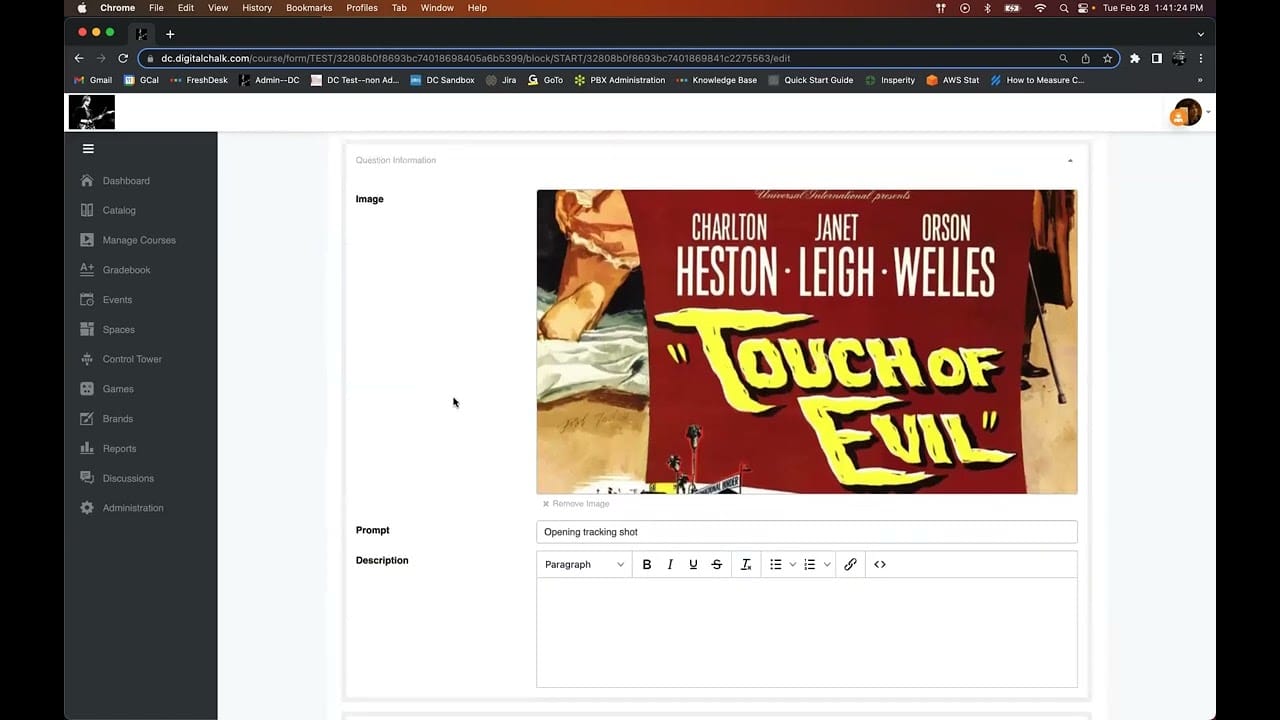The width and height of the screenshot is (1280, 720).
Task: Open the Edit menu
Action: pyautogui.click(x=186, y=8)
